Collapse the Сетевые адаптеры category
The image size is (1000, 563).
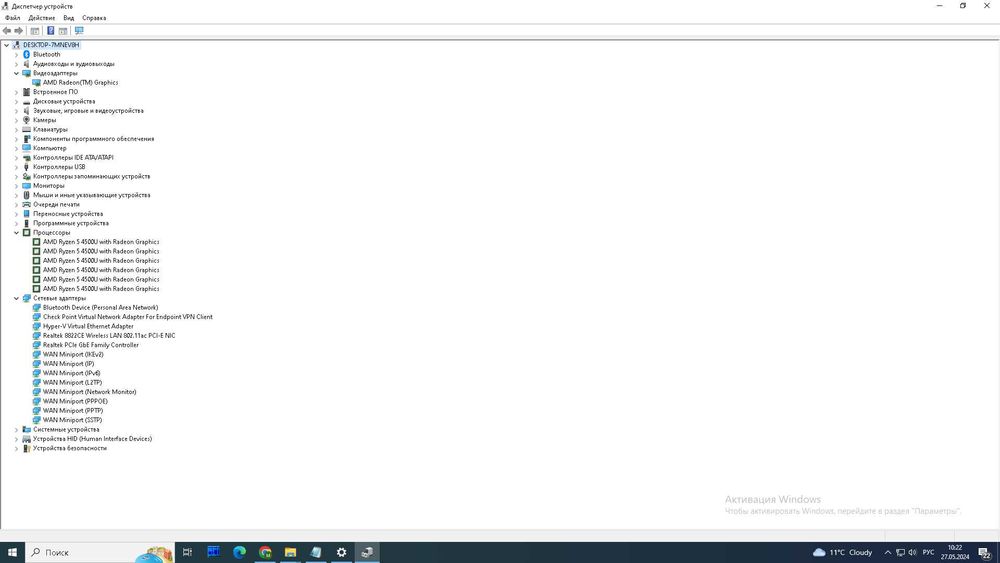click(x=17, y=298)
